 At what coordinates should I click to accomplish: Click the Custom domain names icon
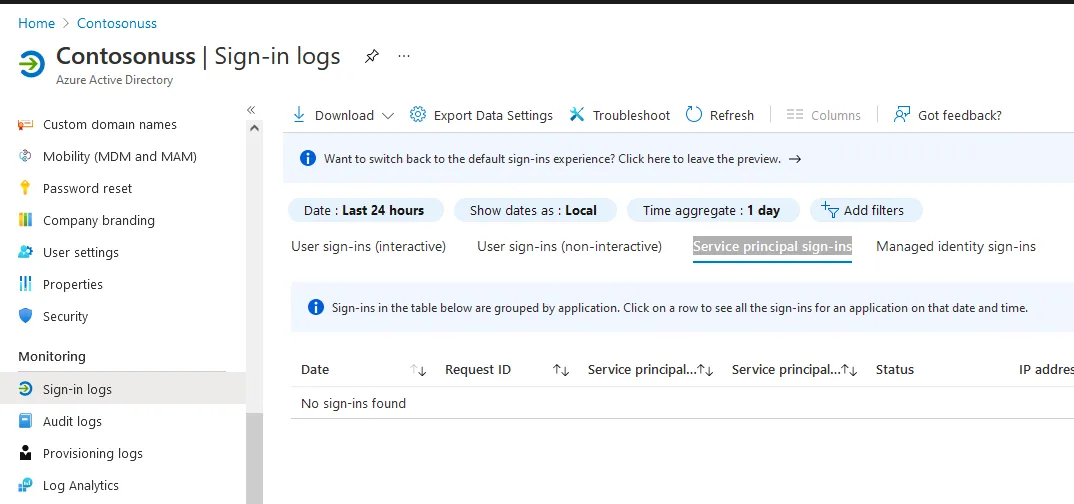(25, 125)
